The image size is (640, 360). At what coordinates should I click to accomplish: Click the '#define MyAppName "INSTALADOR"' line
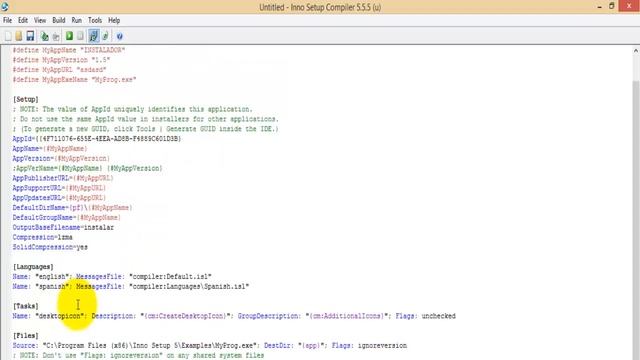point(69,50)
